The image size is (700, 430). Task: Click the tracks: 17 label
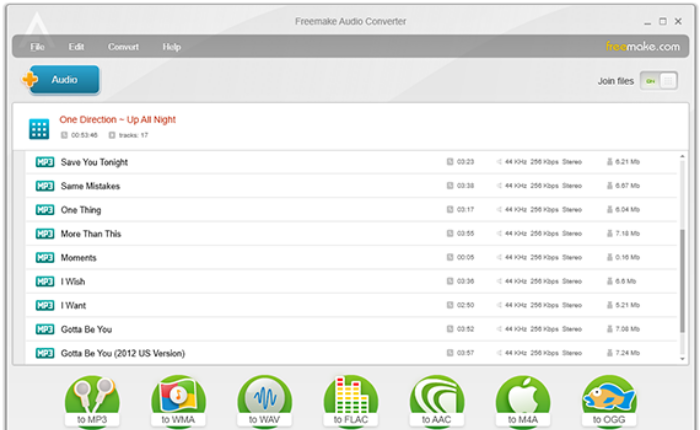(133, 135)
